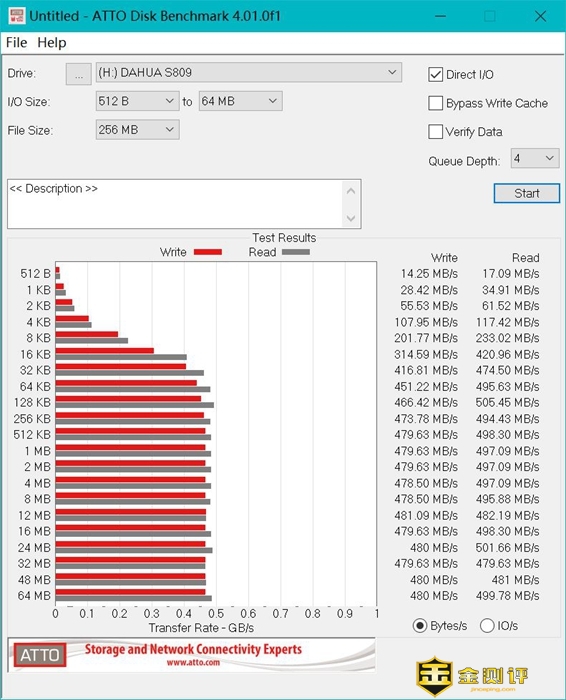Image resolution: width=566 pixels, height=700 pixels.
Task: Close the ATTO Disk Benchmark window
Action: pos(541,16)
